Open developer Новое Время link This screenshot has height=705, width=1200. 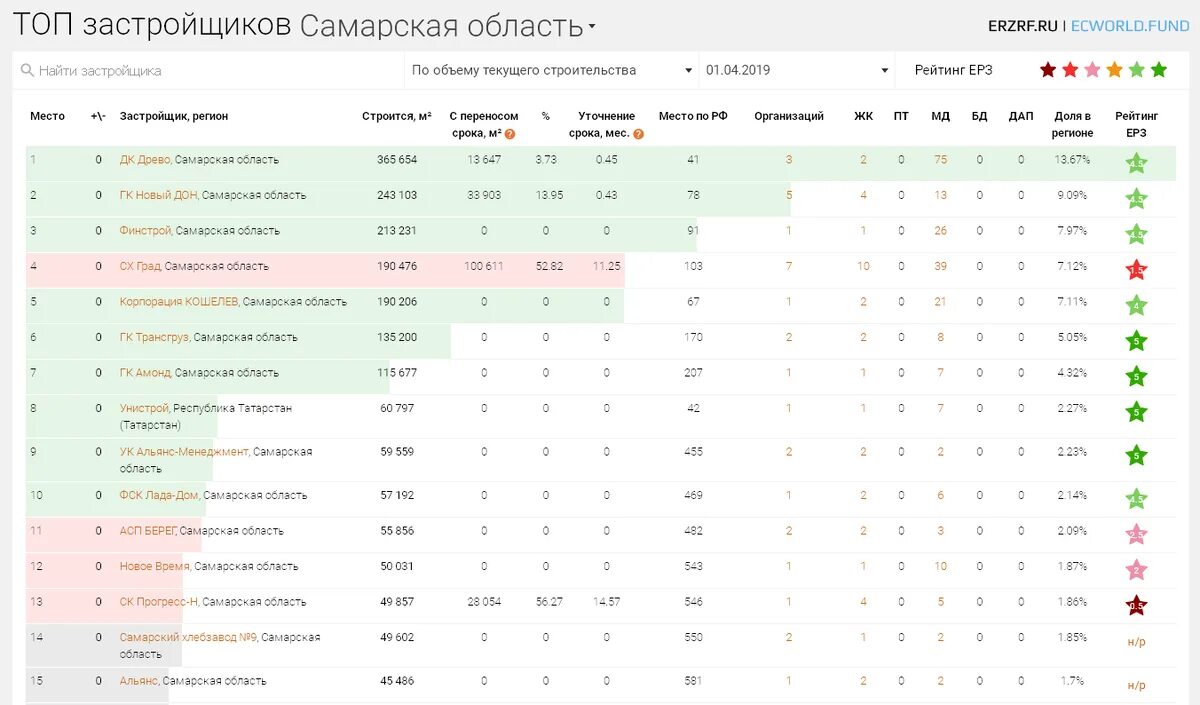tap(154, 566)
